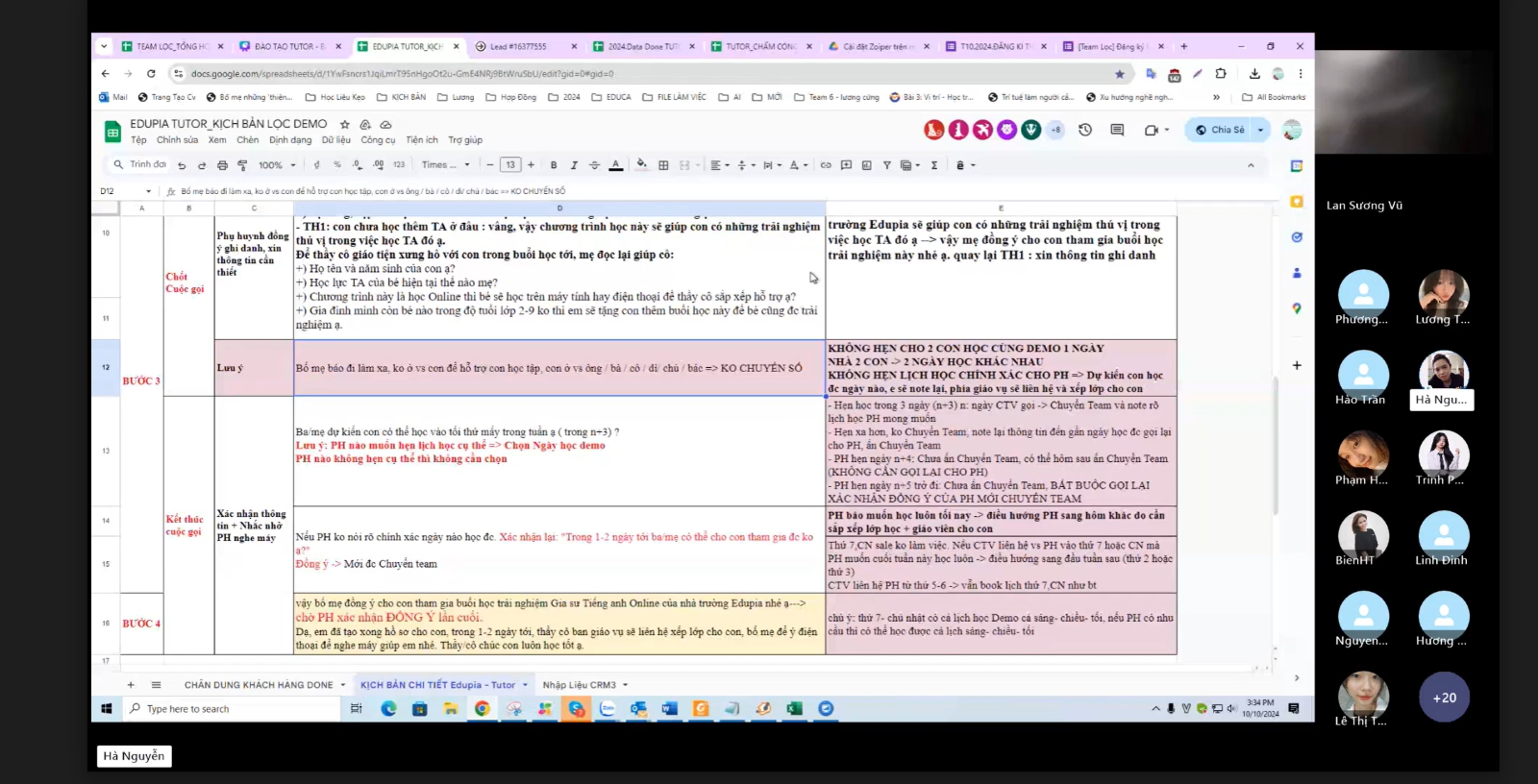This screenshot has width=1538, height=784.
Task: Click the Undo icon in Sheets toolbar
Action: (x=182, y=165)
